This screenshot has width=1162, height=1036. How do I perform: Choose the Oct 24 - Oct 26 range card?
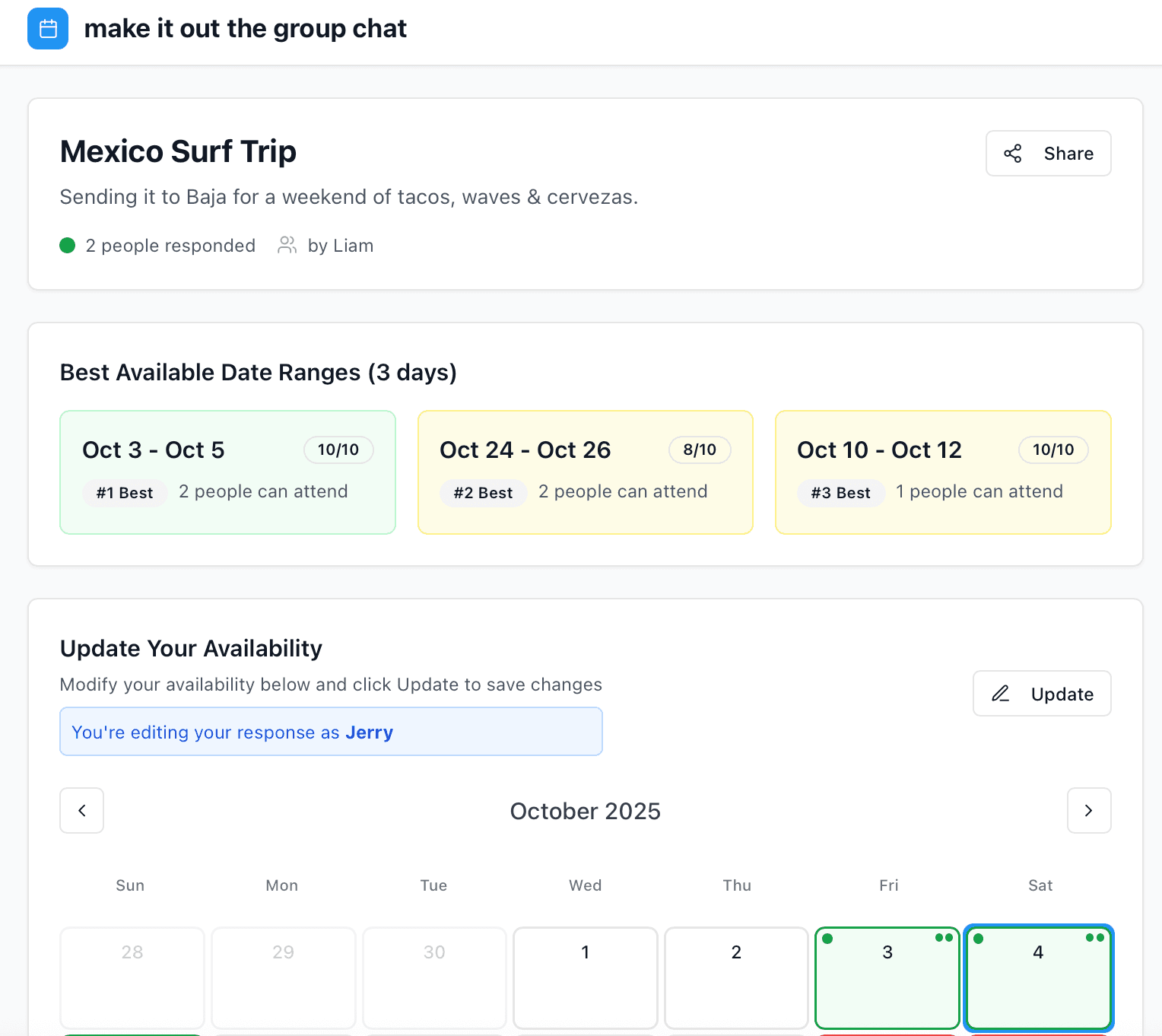pos(585,472)
